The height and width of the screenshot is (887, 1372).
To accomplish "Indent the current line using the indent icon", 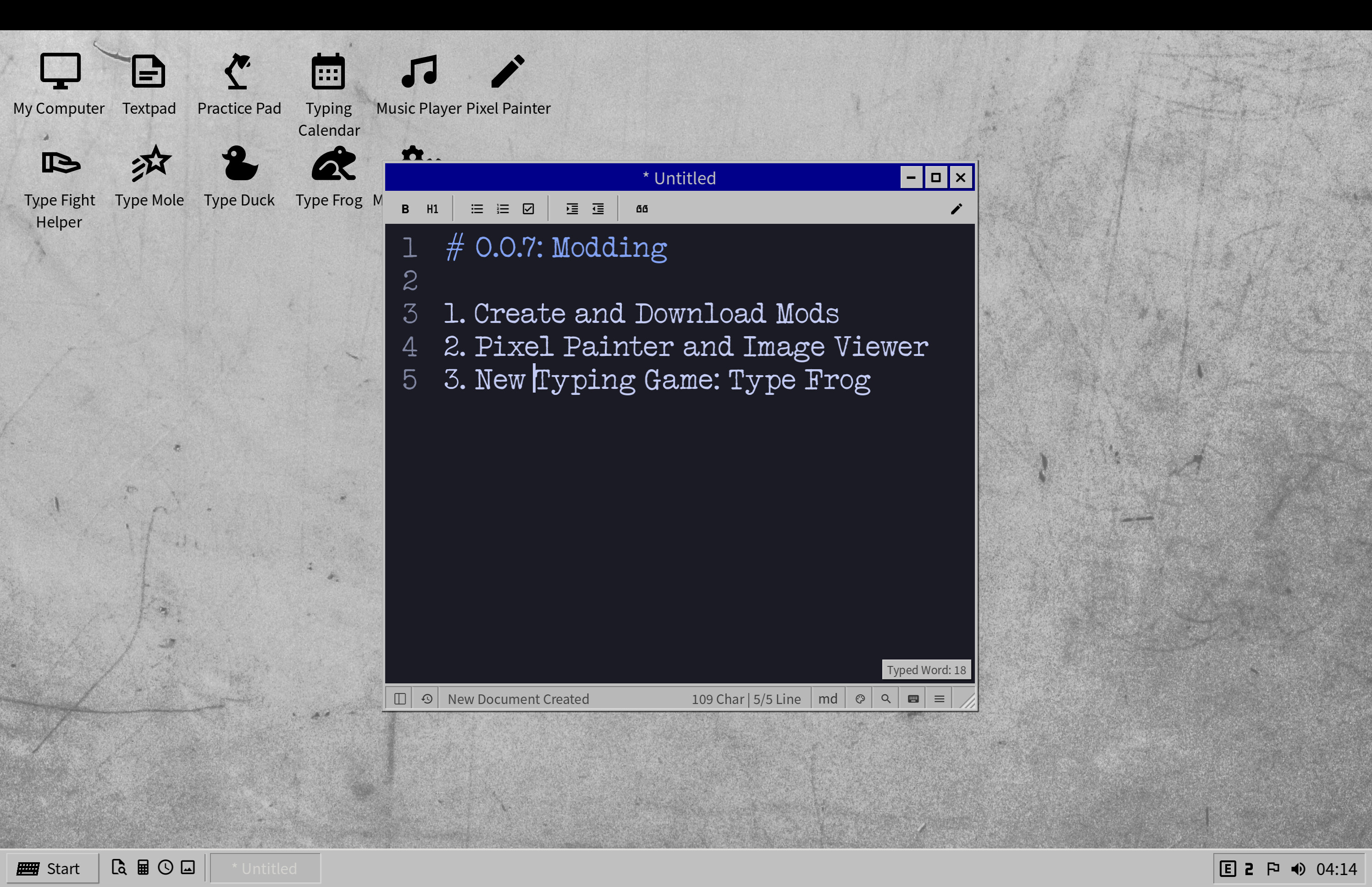I will tap(572, 209).
